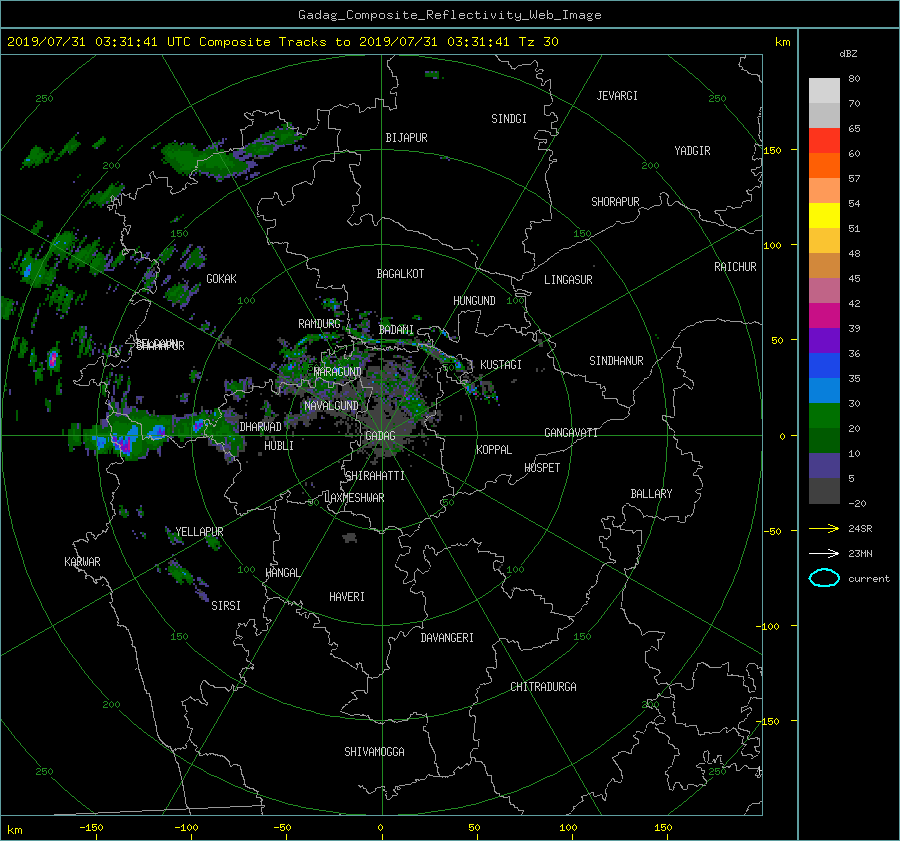
Task: Click the BADAMI city label
Action: pyautogui.click(x=396, y=330)
